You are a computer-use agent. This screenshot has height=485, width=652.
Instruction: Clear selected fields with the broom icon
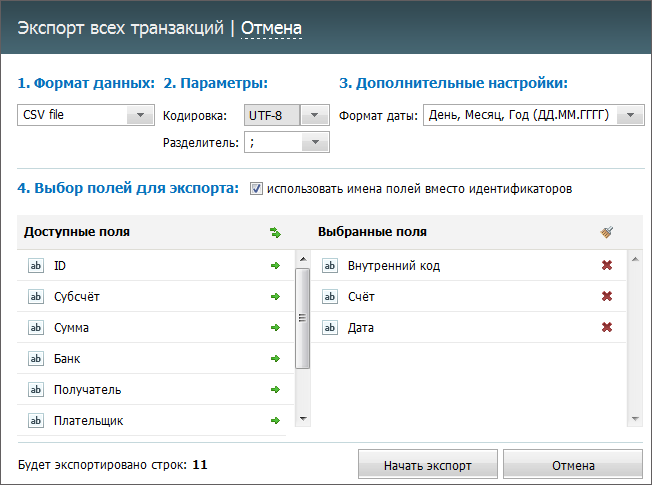(607, 232)
